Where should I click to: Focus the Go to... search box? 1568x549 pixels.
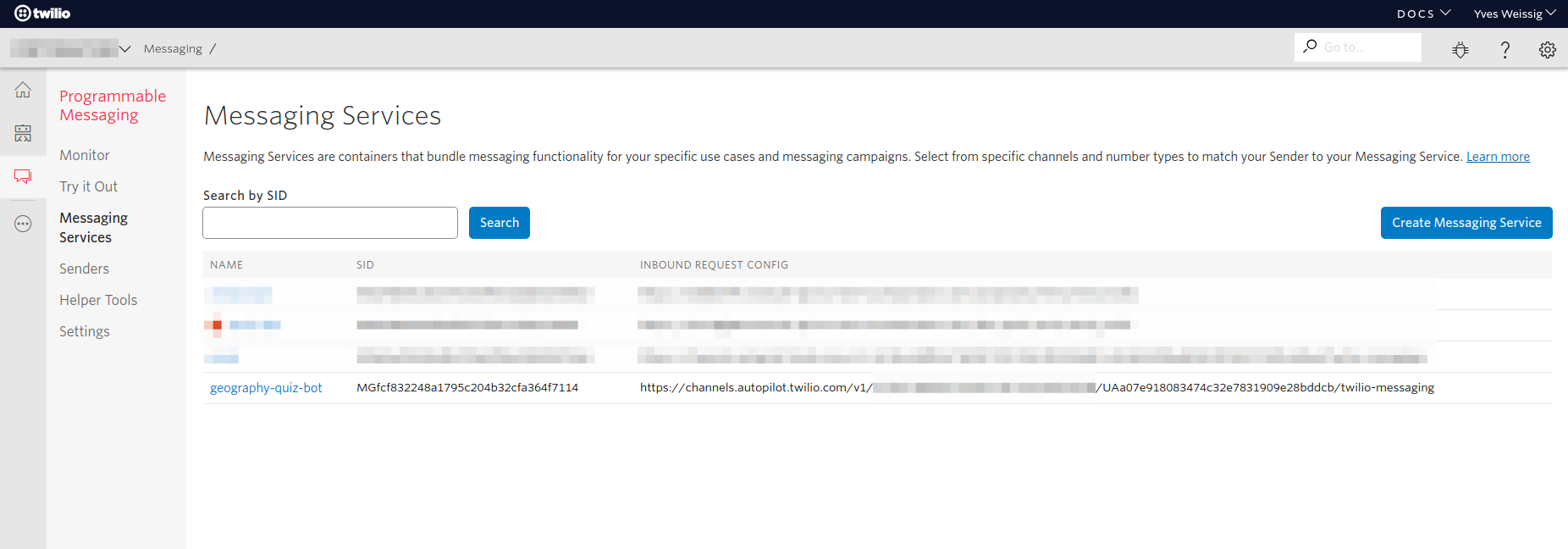pyautogui.click(x=1358, y=47)
